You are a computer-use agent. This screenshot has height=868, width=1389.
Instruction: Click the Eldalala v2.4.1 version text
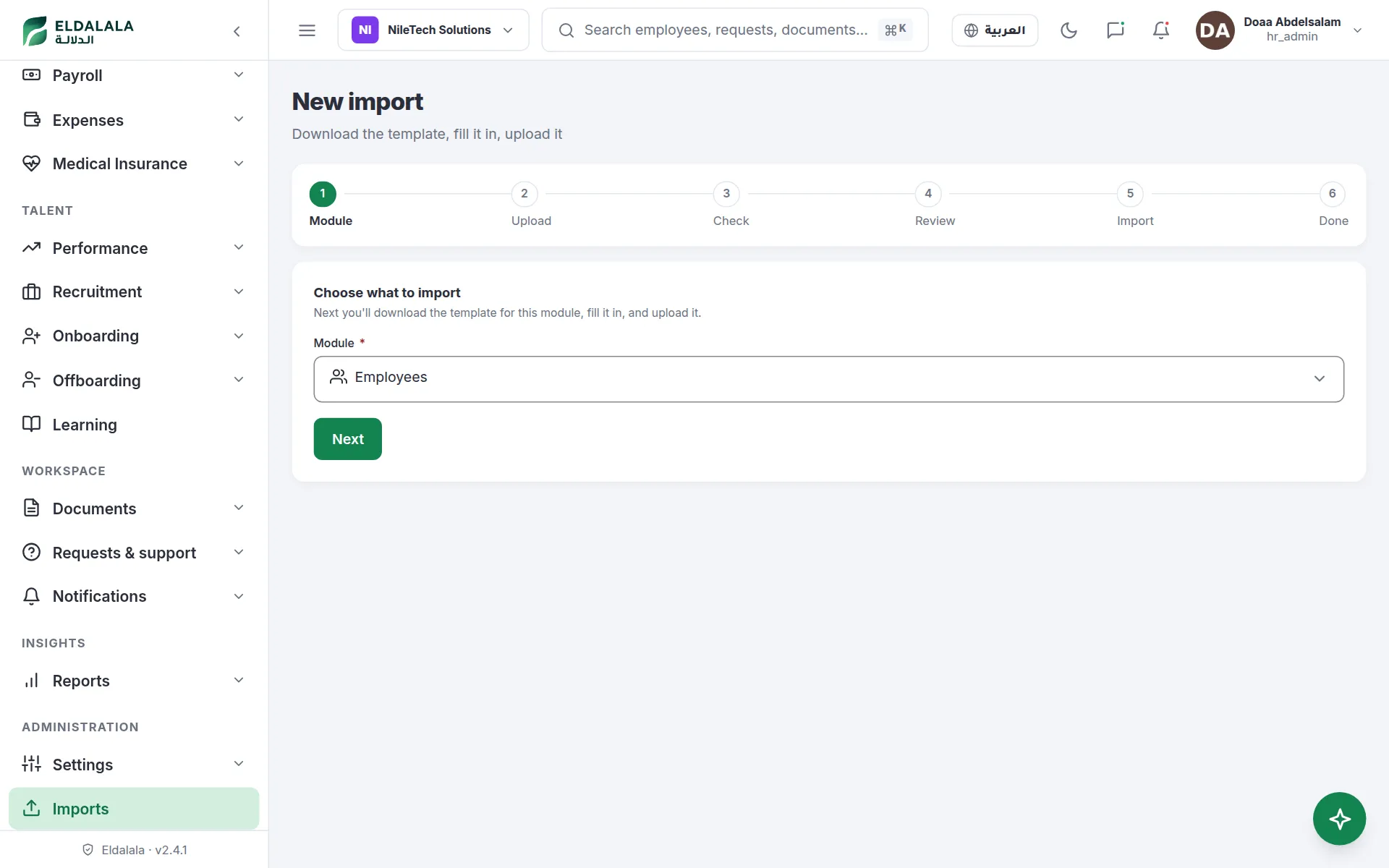(144, 850)
